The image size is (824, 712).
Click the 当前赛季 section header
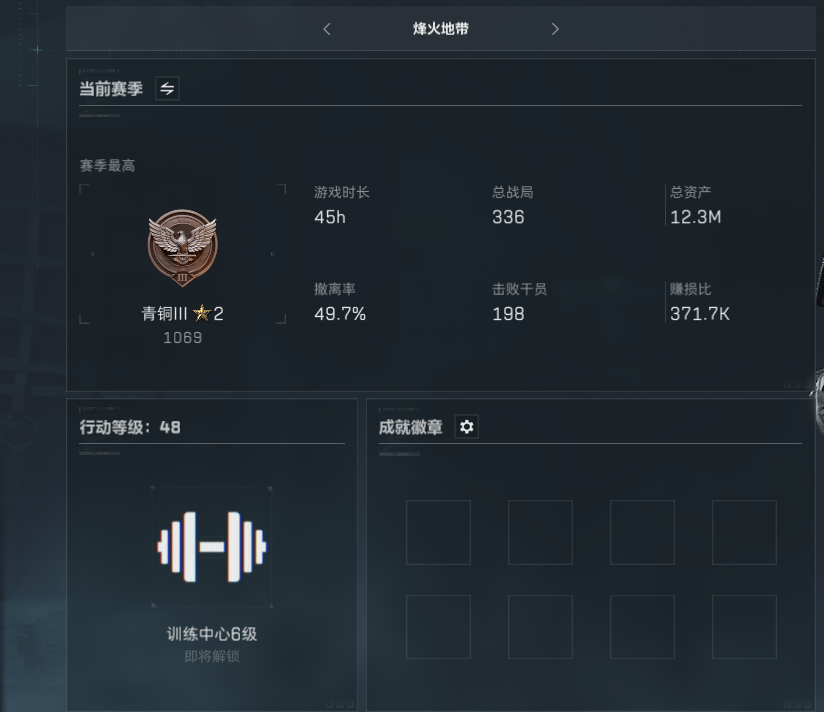click(x=111, y=88)
